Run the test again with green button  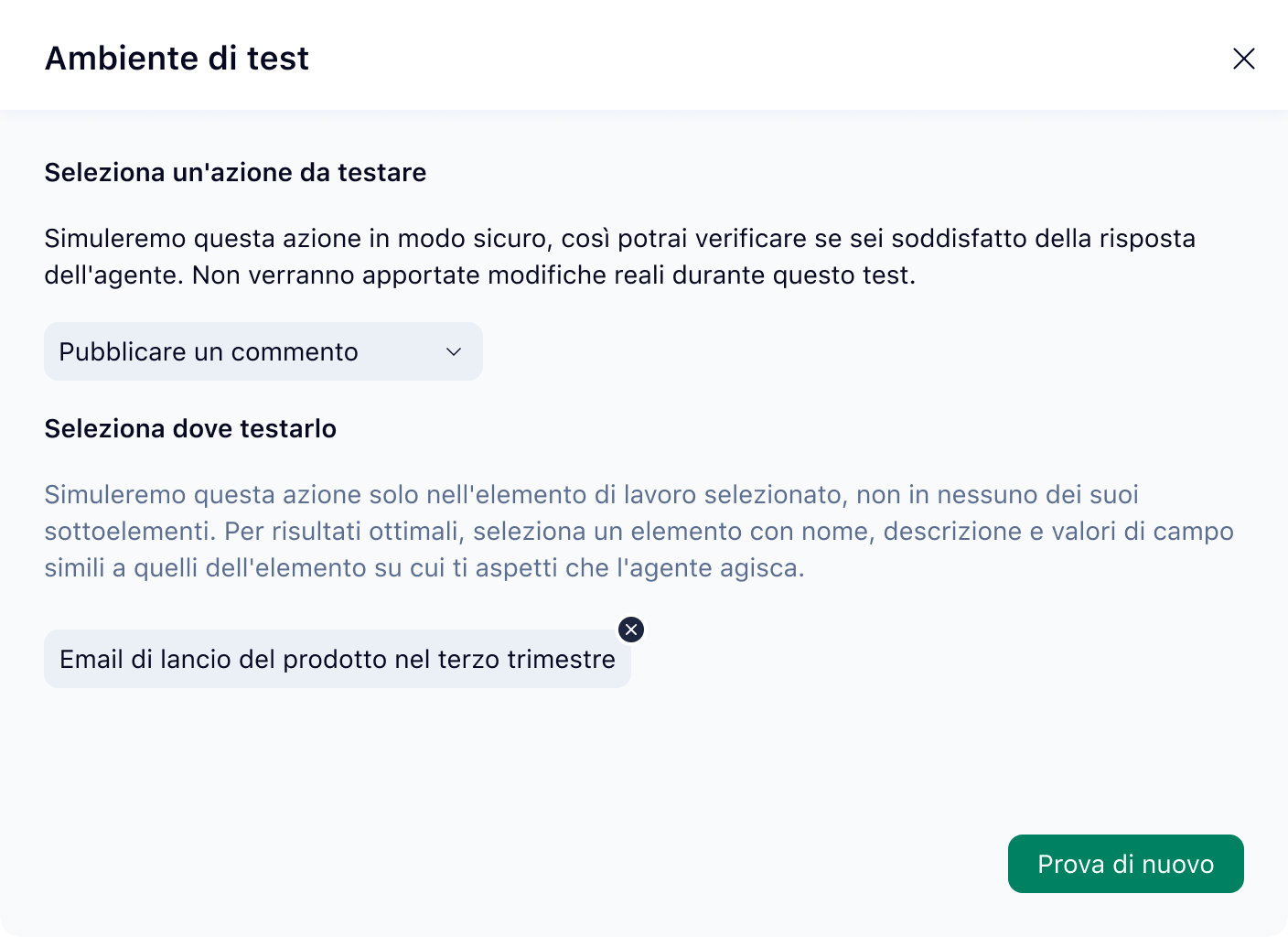(1125, 863)
